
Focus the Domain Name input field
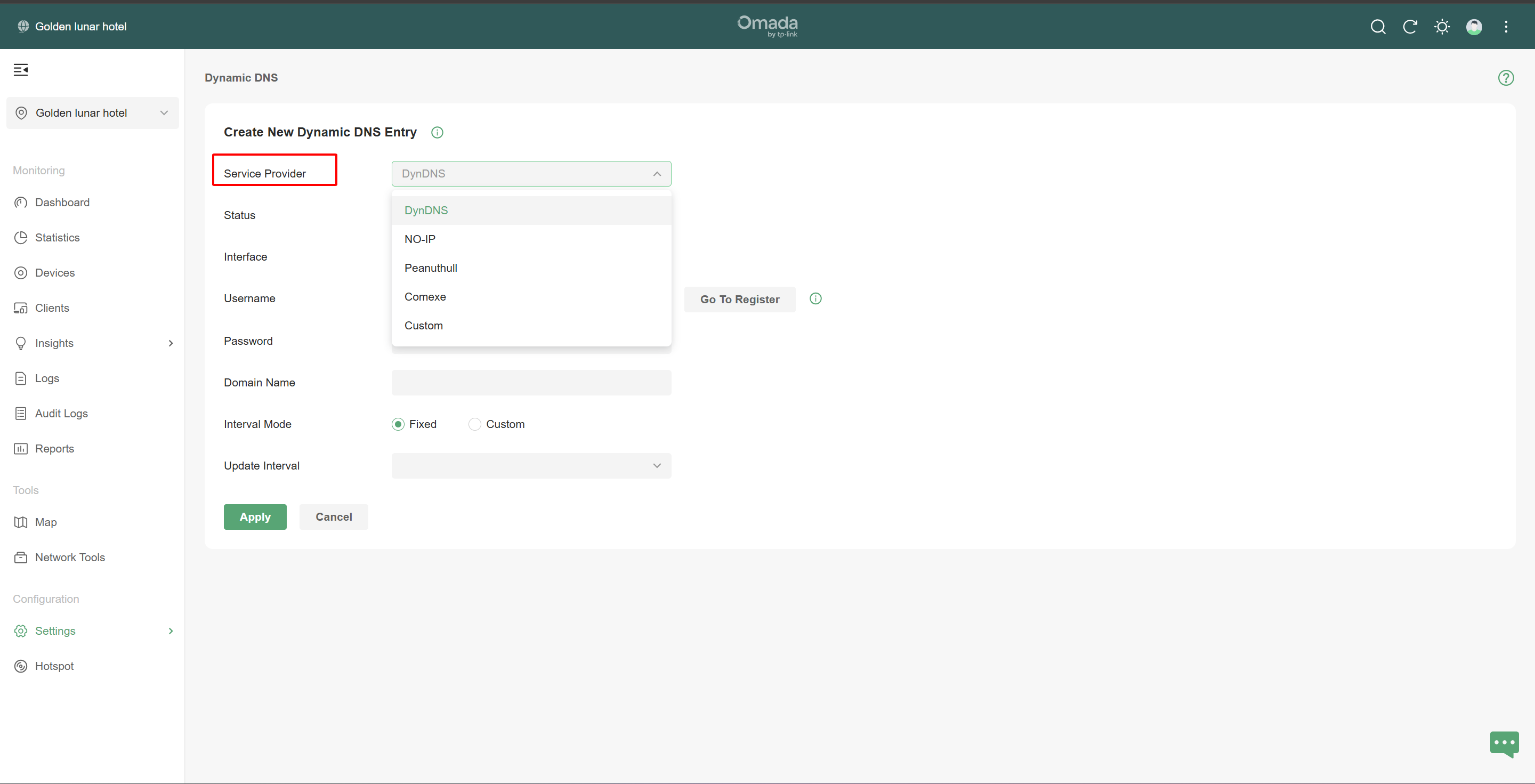tap(531, 383)
